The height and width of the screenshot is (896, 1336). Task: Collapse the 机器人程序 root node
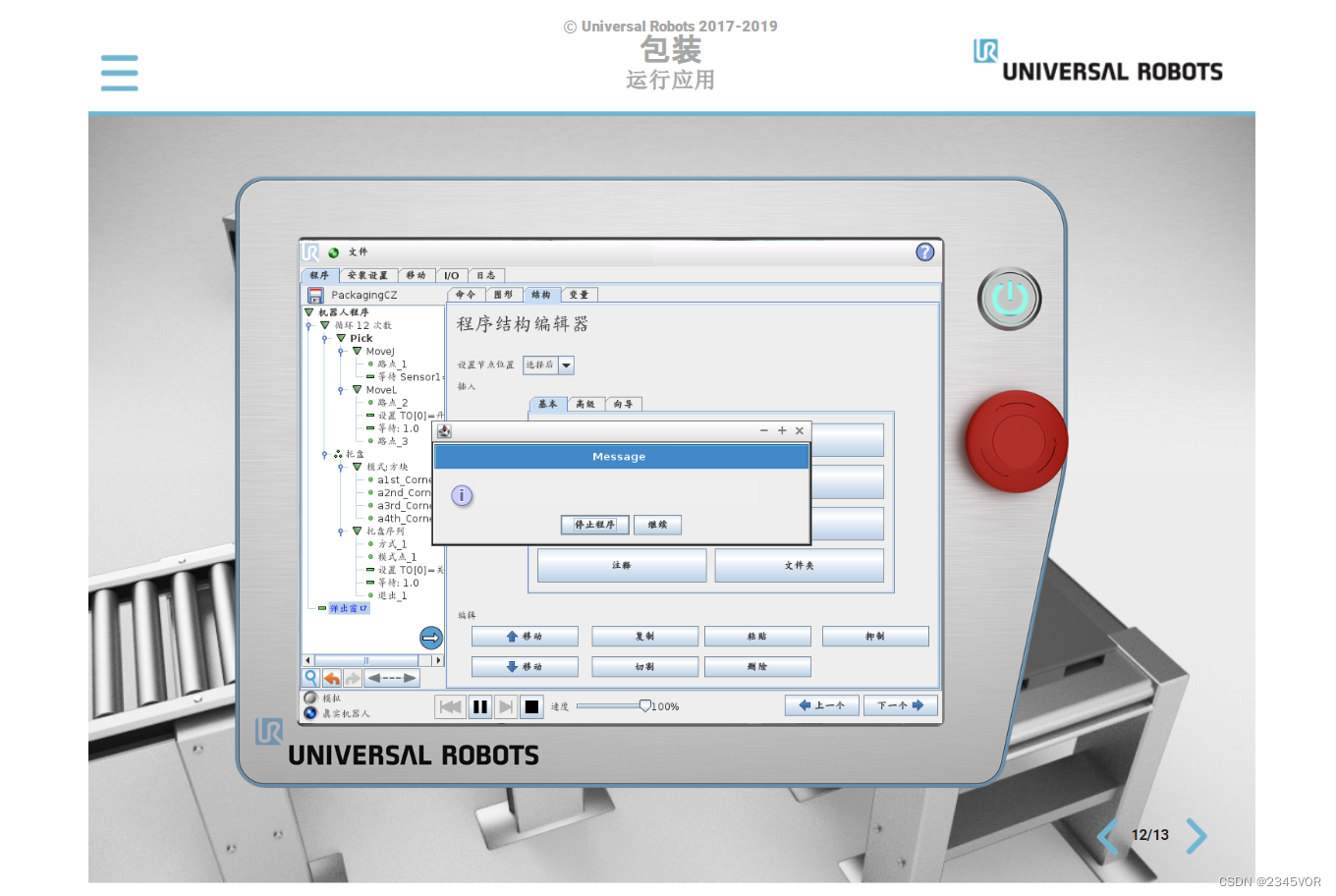[308, 312]
